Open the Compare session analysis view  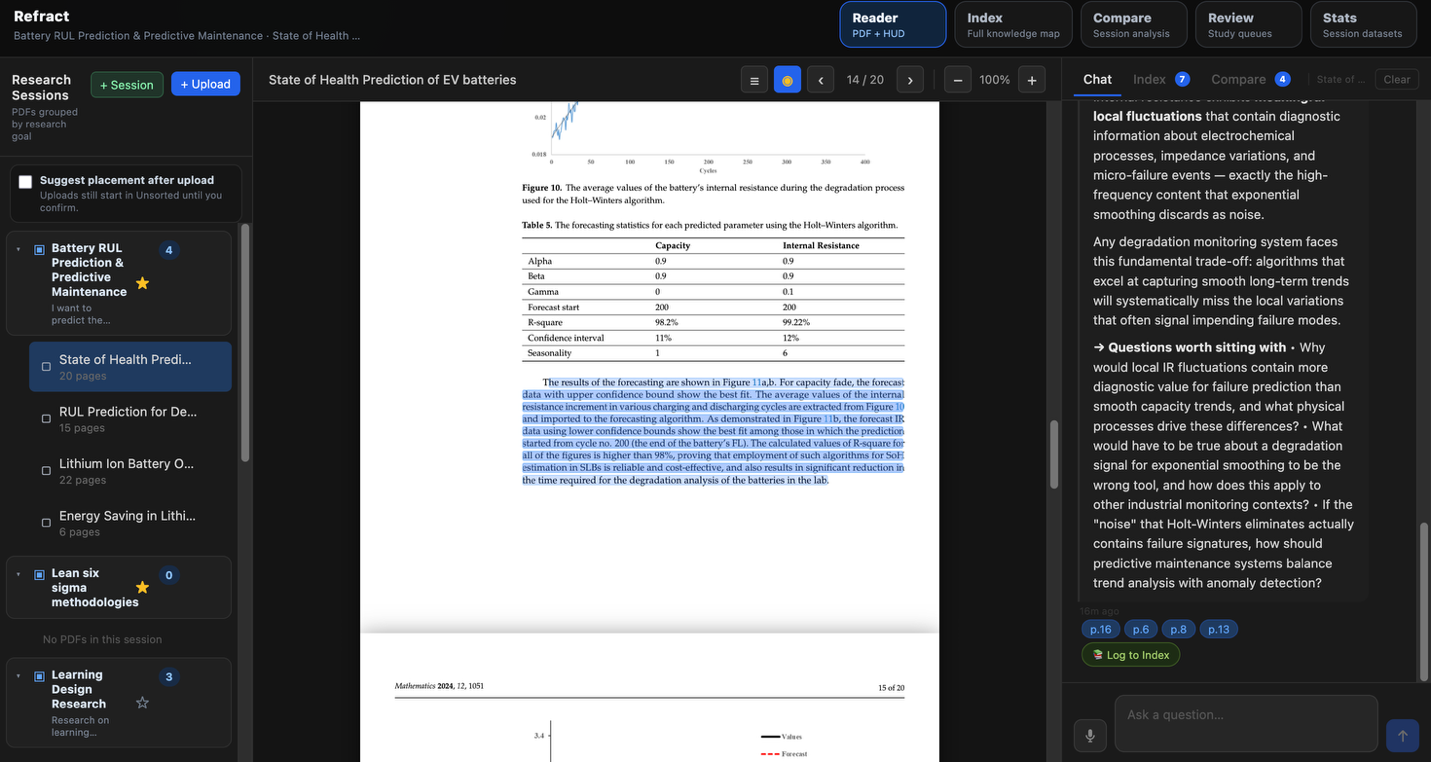(1133, 24)
